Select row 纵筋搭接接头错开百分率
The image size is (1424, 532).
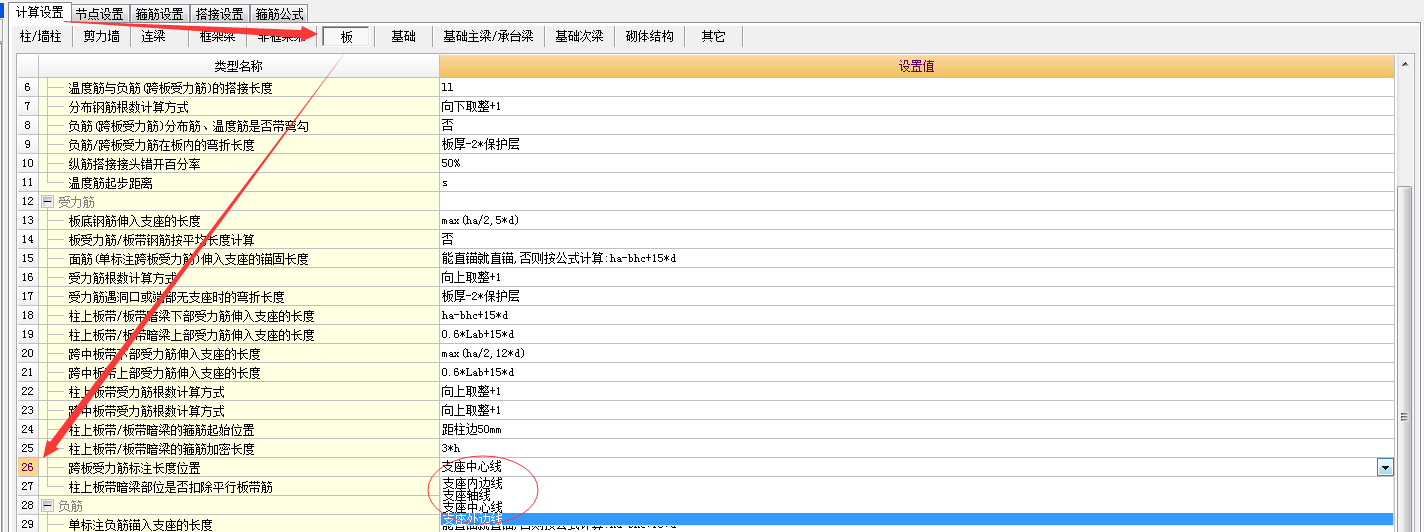(135, 164)
